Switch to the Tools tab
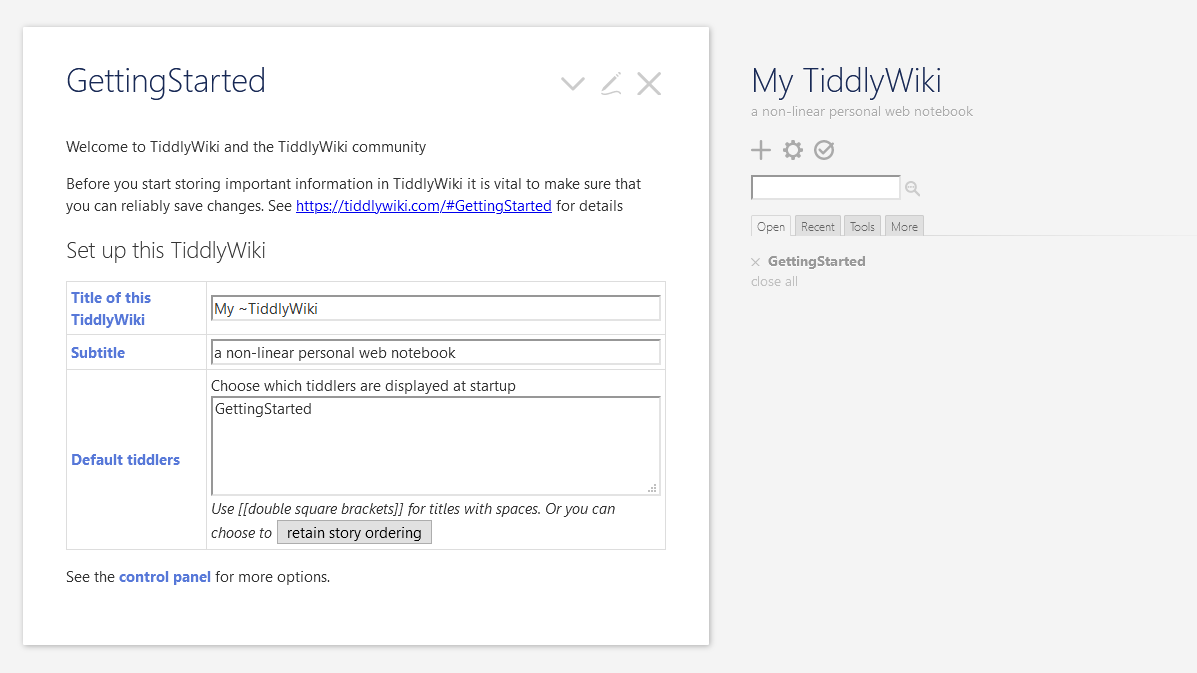Screen dimensions: 1197x673 point(863,227)
